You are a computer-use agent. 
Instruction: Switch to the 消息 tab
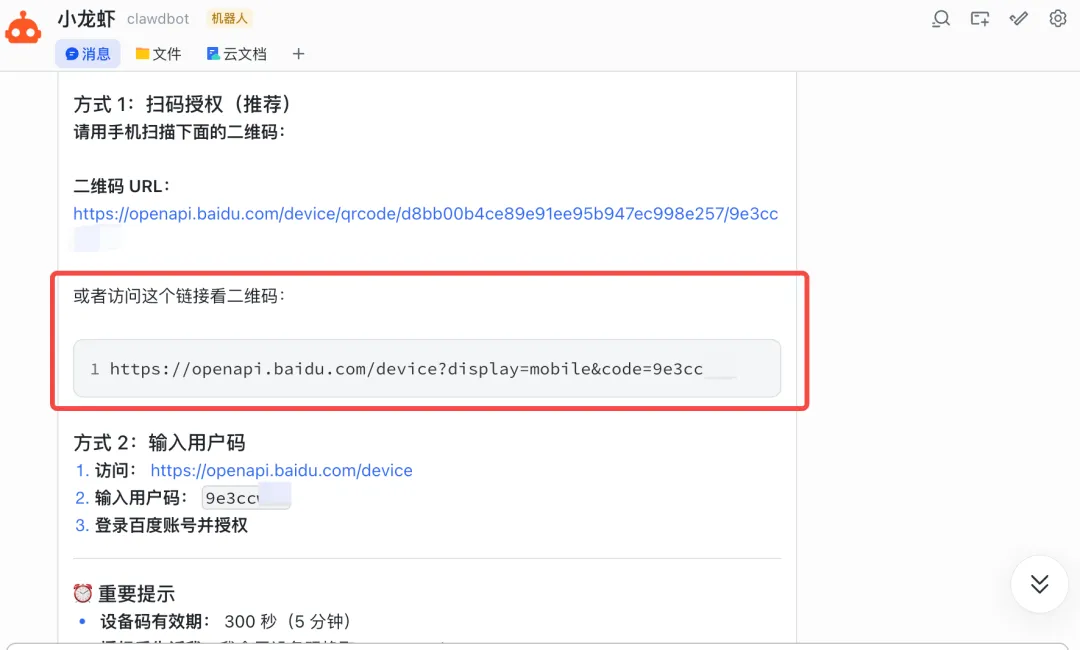click(87, 54)
